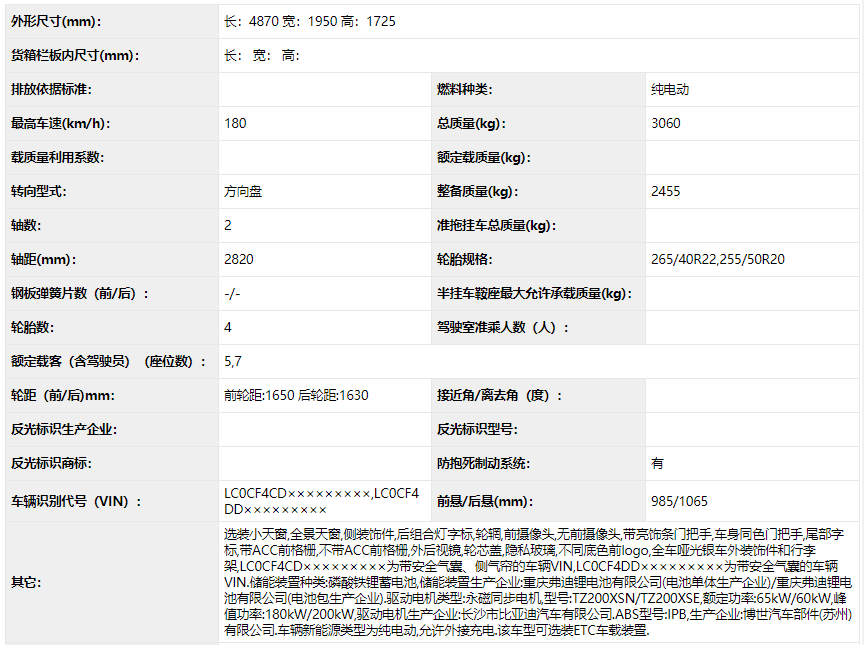
Task: Click the 货箱栏板内尺寸(mm) label
Action: (x=75, y=55)
